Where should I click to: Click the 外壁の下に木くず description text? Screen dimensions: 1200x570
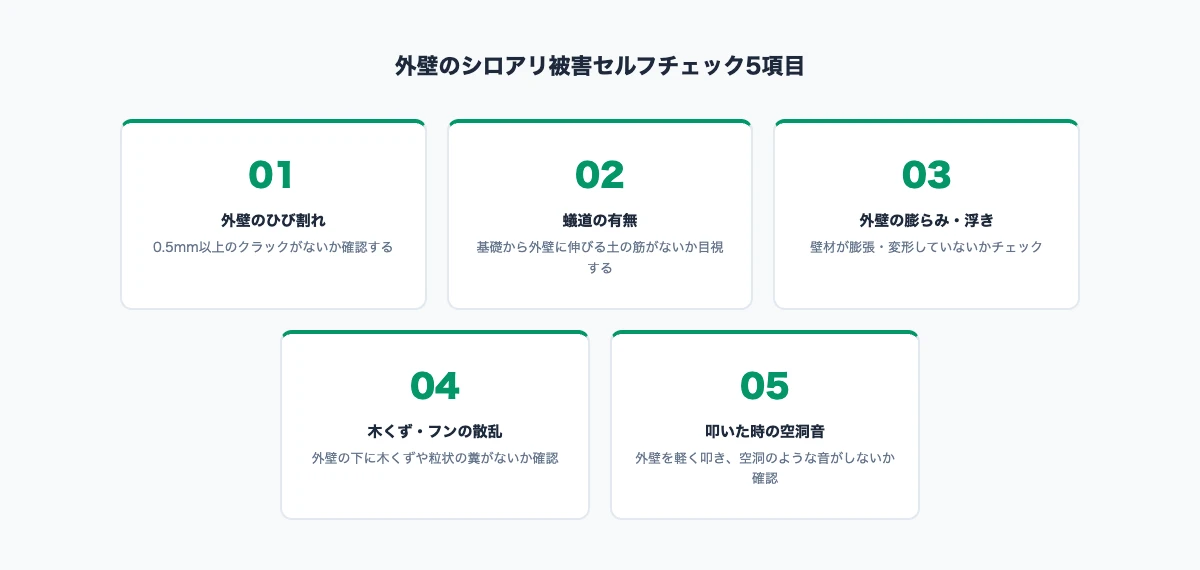tap(435, 458)
